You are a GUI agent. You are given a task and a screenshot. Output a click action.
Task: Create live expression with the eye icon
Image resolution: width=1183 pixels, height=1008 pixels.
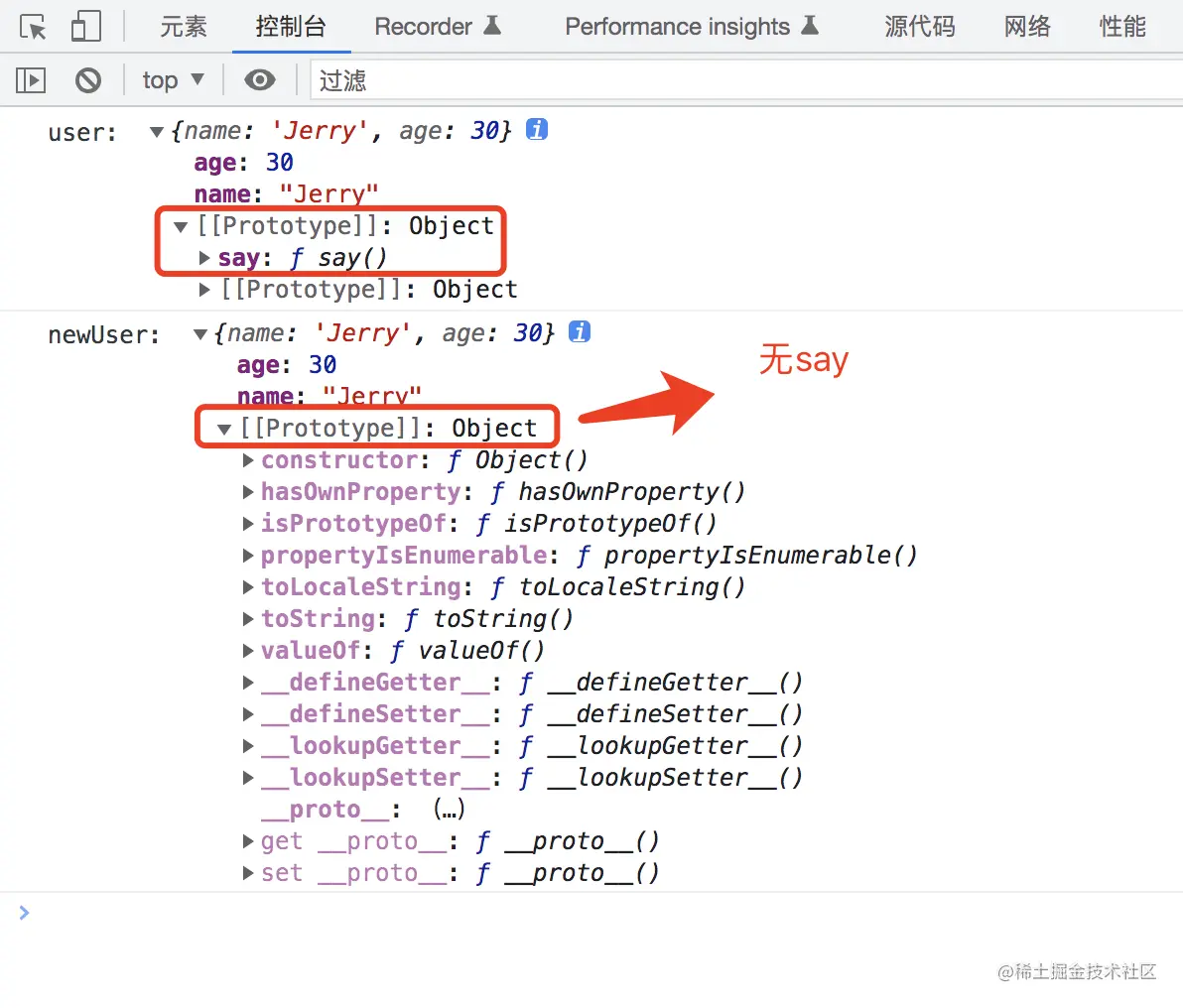260,80
